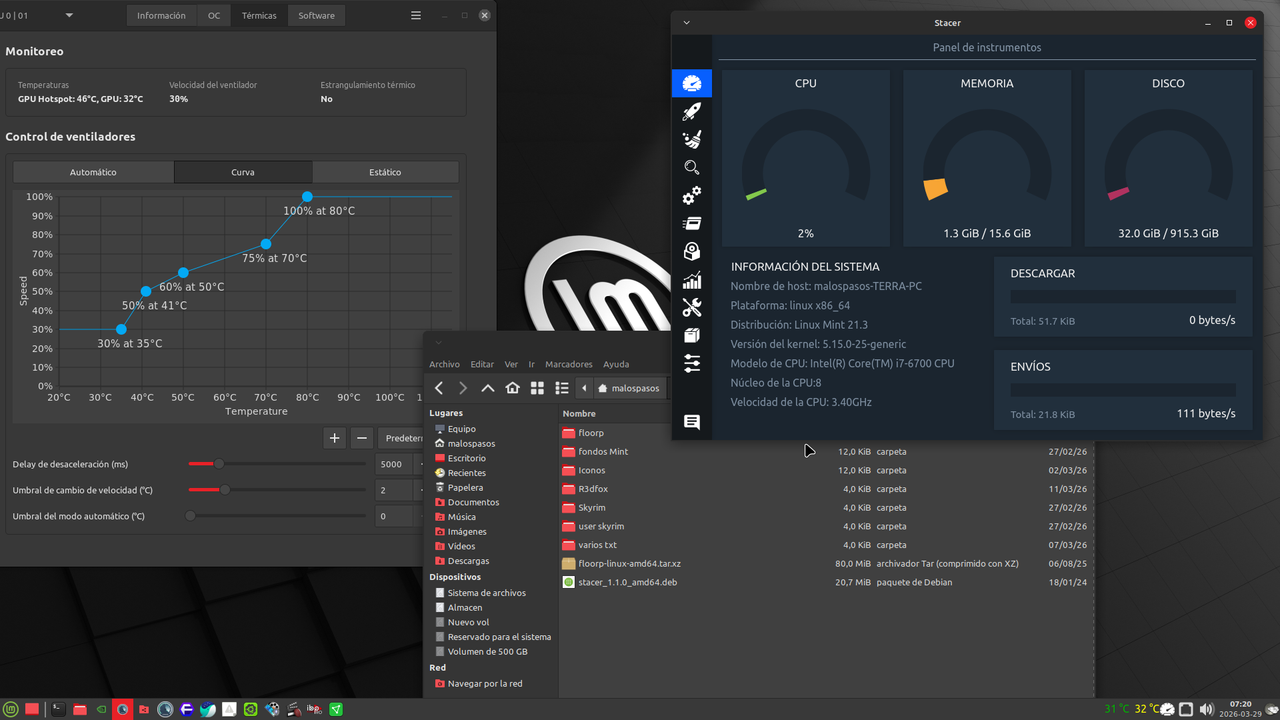Select fan curve point 75% at 70°C

(266, 244)
